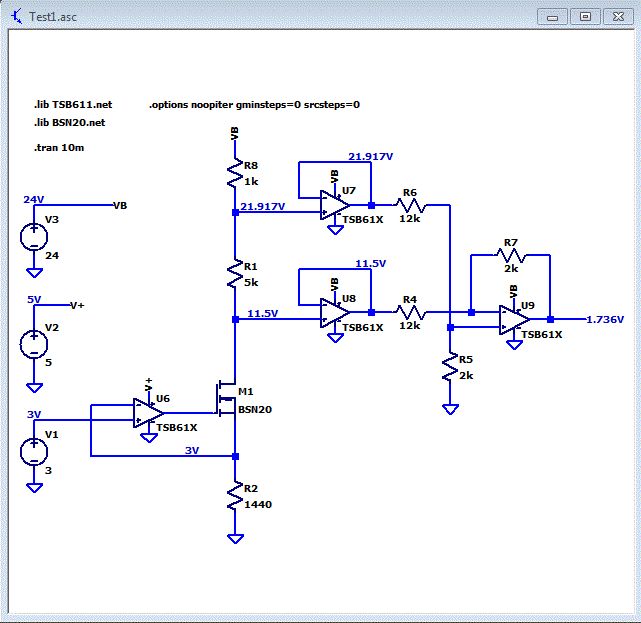Select resistor R7 2k in feedback path

click(x=511, y=255)
